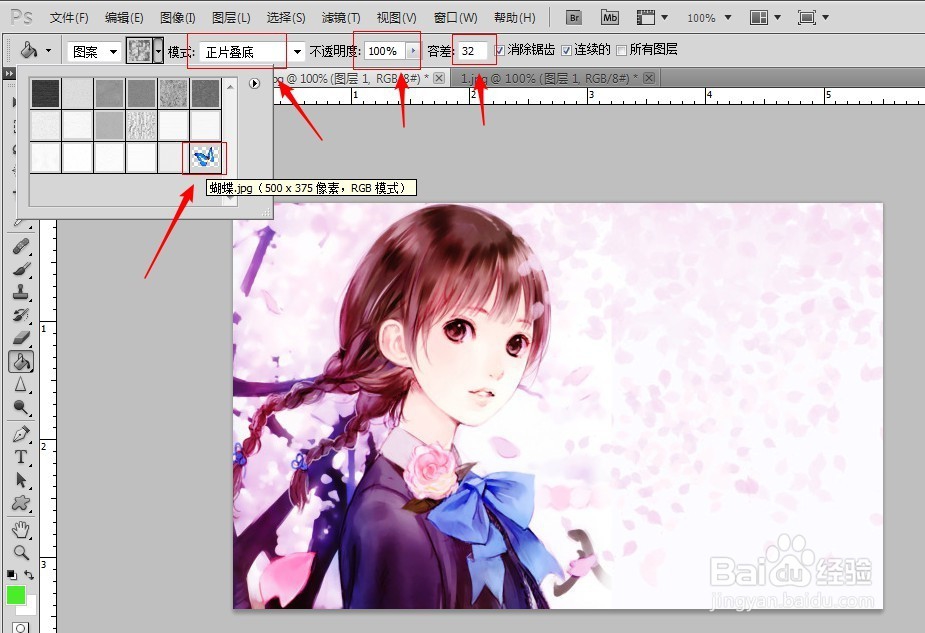Enable 所有图层 all layers checkbox
Viewport: 925px width, 633px height.
621,51
